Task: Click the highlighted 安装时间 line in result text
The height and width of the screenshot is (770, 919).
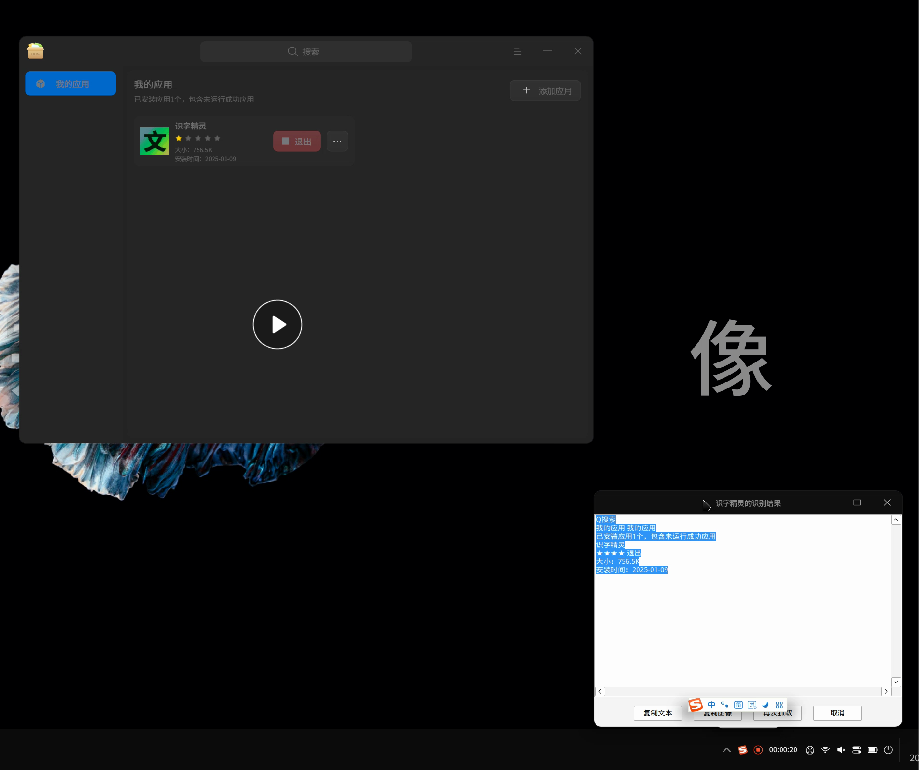Action: click(632, 570)
